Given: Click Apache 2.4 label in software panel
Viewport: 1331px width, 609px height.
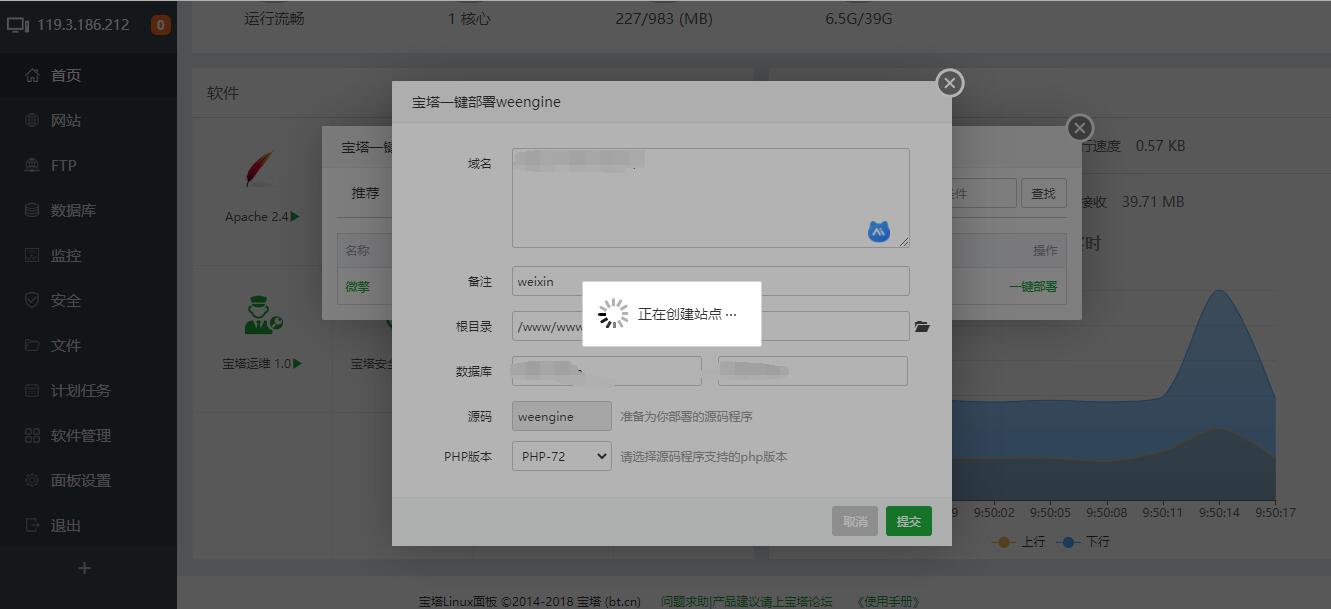Looking at the screenshot, I should [x=262, y=216].
